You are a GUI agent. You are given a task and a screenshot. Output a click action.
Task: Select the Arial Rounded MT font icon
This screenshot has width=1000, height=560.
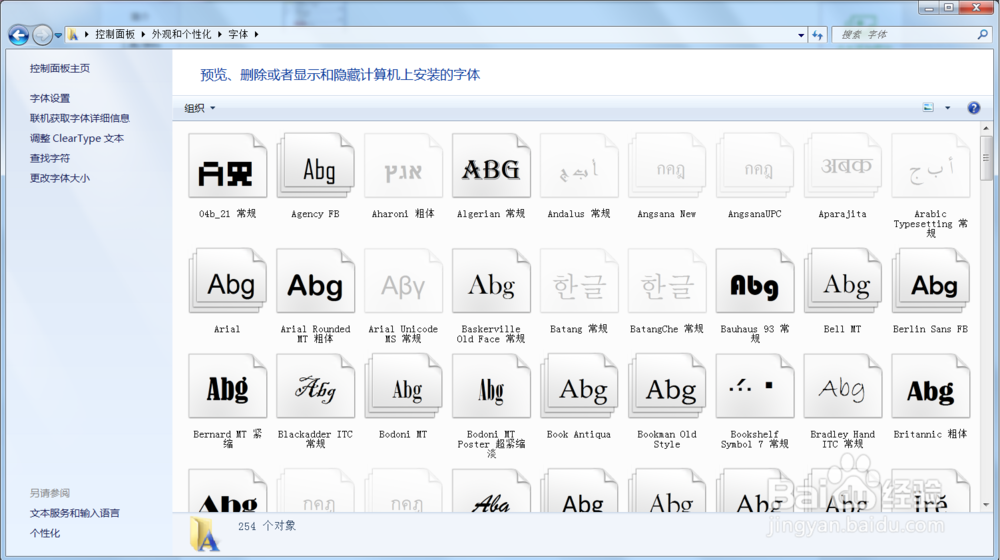316,281
